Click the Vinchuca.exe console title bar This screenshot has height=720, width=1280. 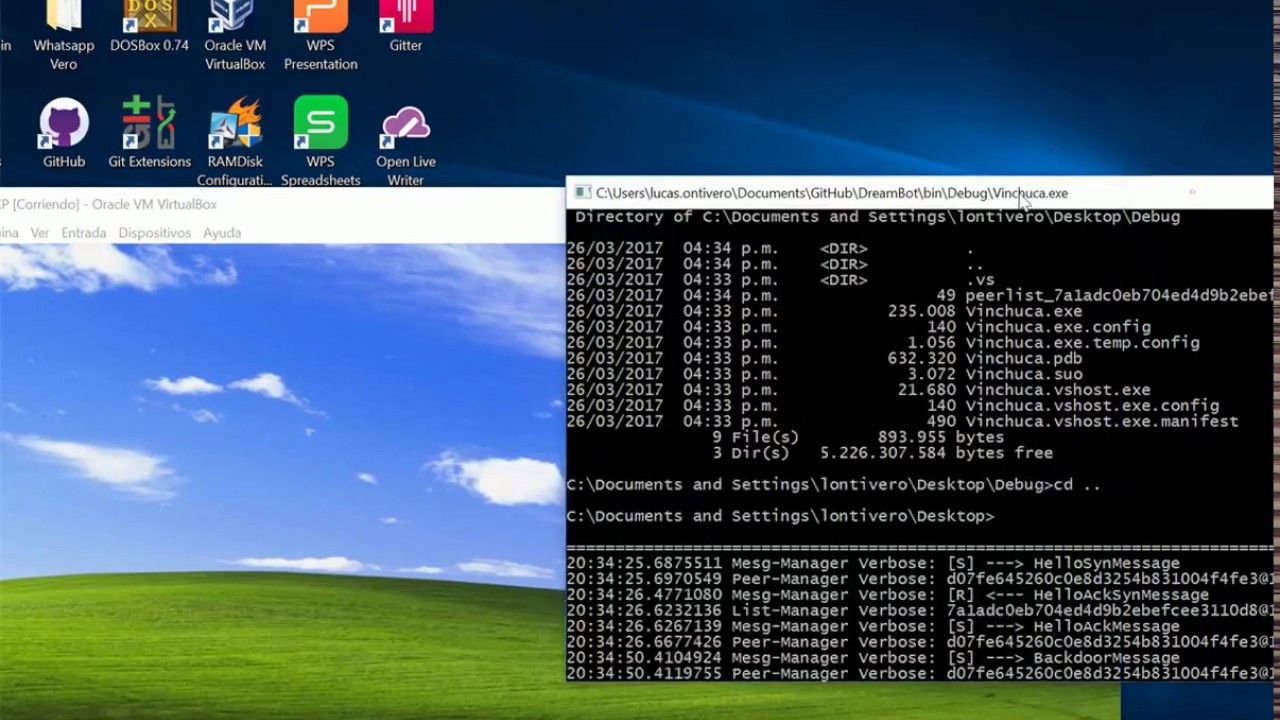click(x=919, y=193)
